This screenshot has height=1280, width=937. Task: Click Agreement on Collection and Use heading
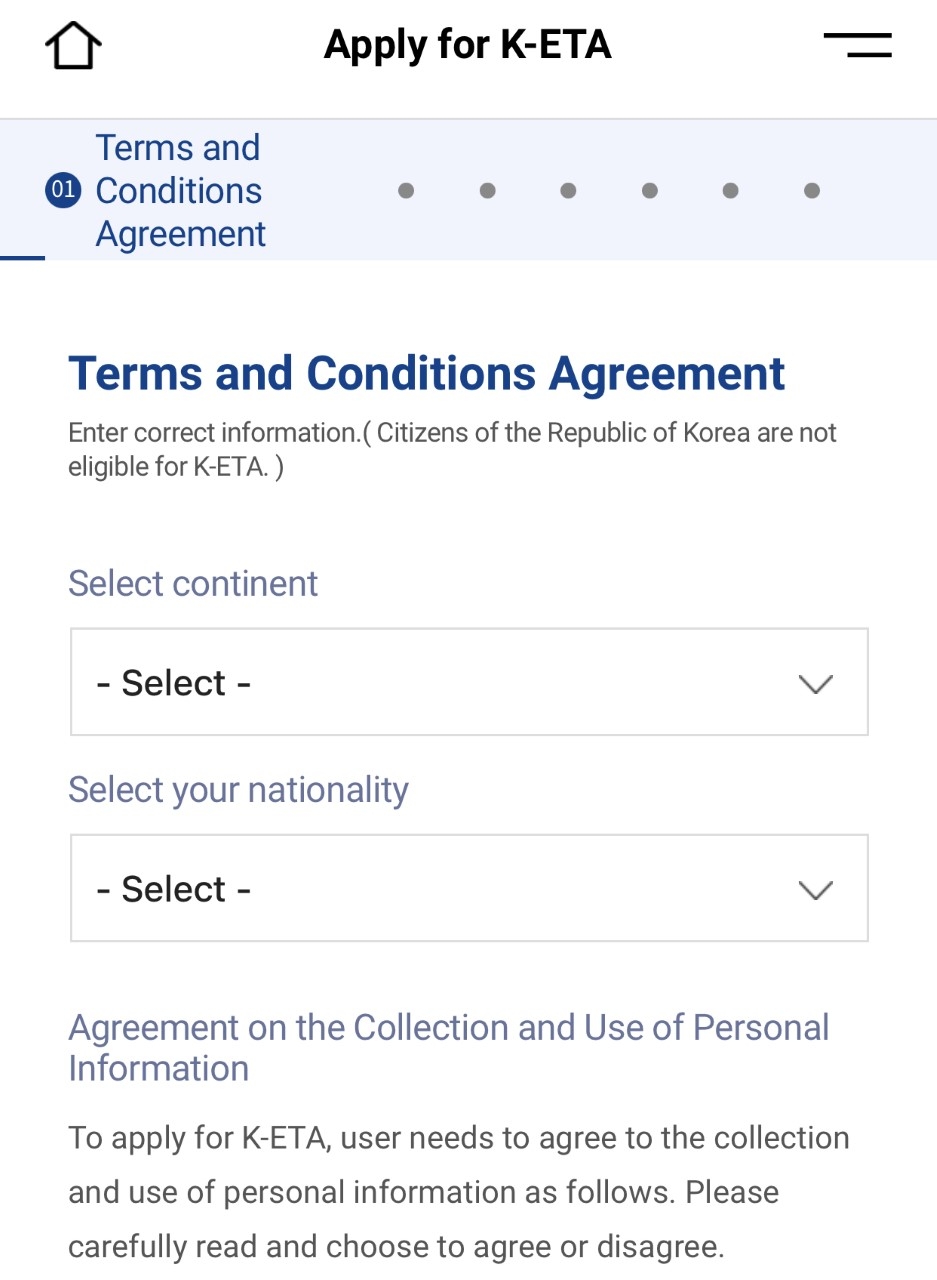click(x=448, y=1047)
